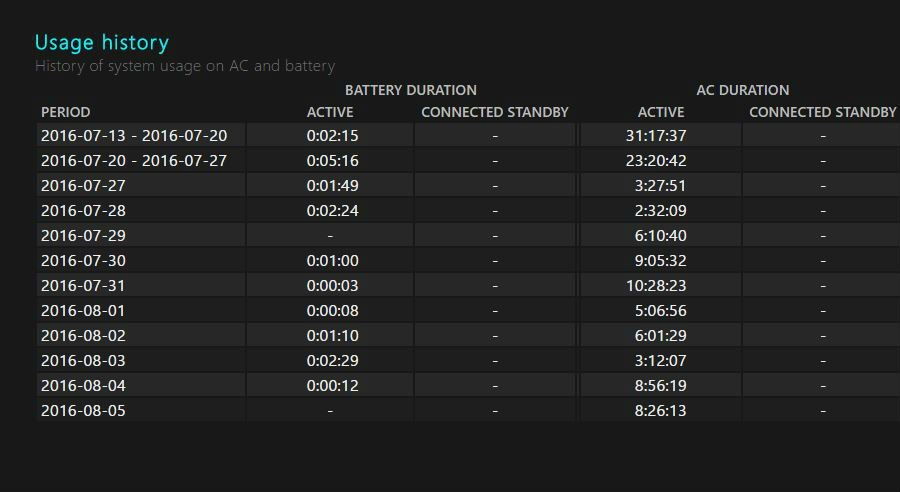Select AC active value 10:28:23
Viewport: 900px width, 492px height.
656,285
